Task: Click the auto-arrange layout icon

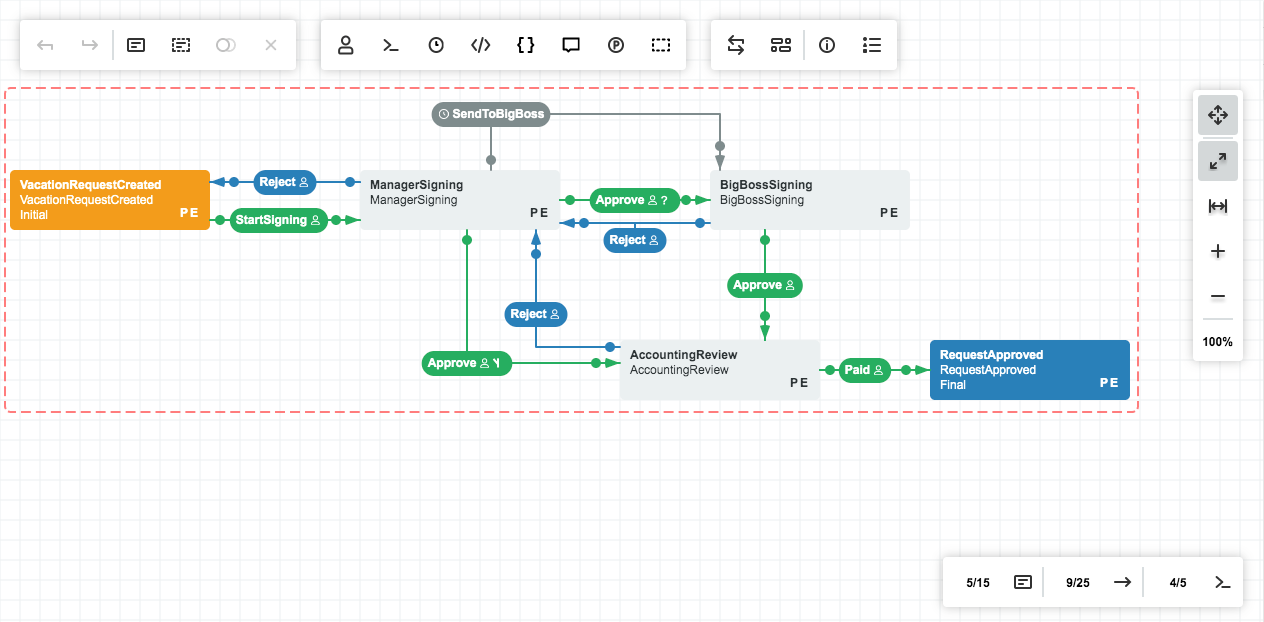Action: click(781, 45)
